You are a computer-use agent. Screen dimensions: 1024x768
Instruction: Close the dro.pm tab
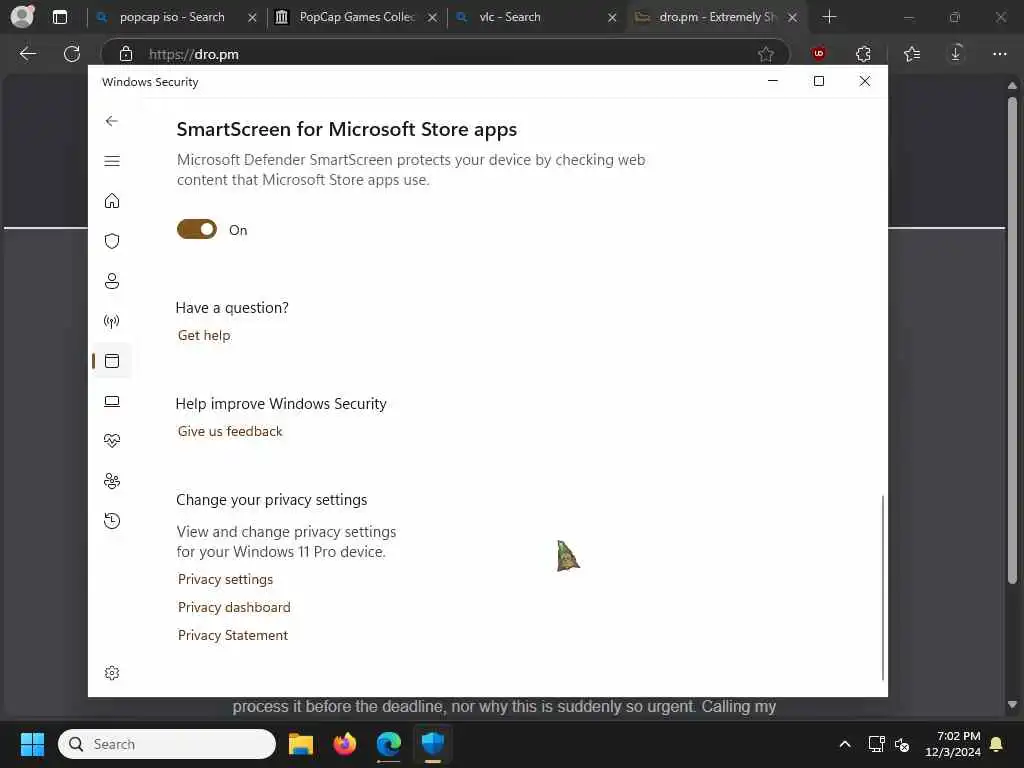[792, 18]
